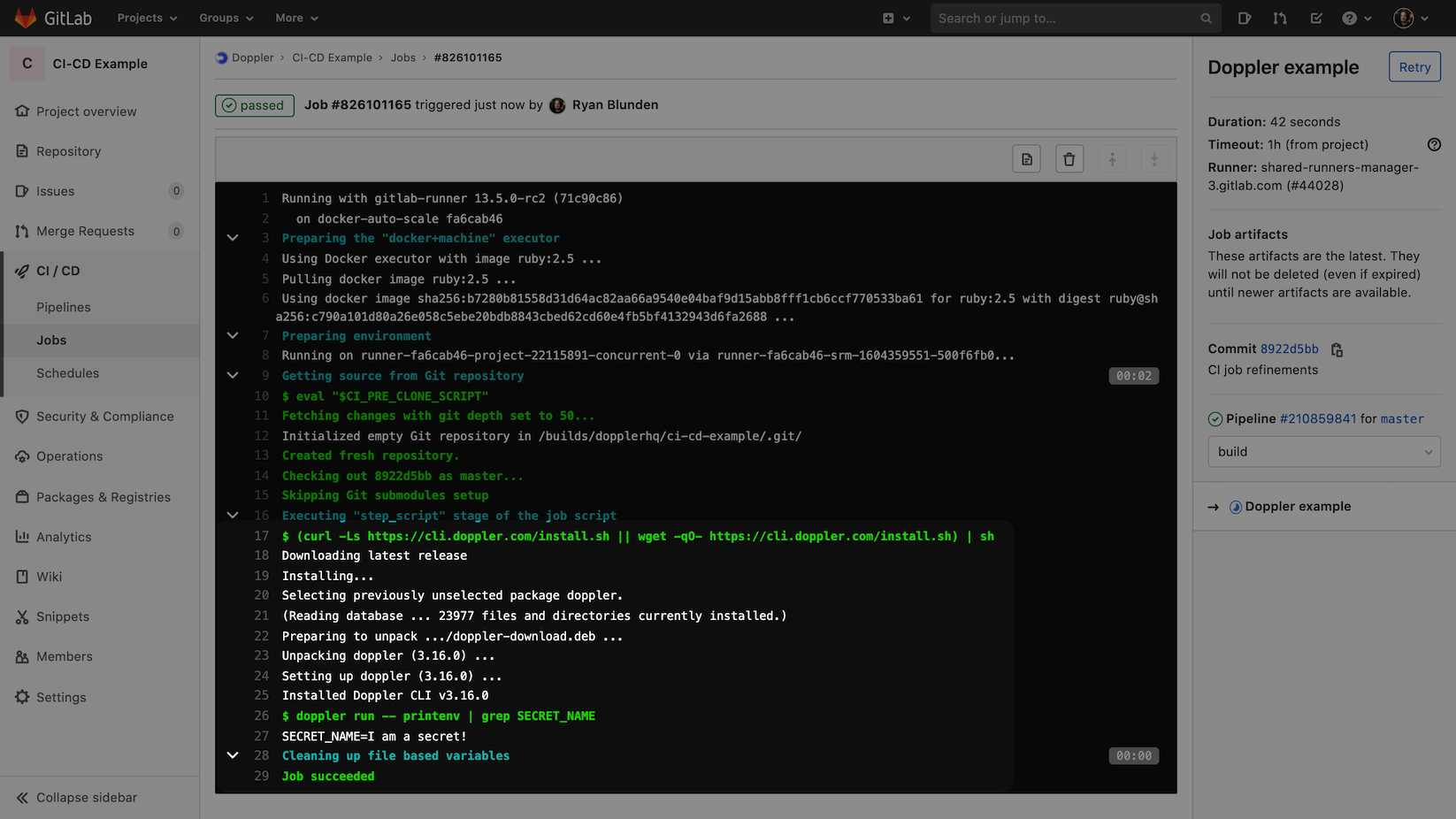Click the CI-CD Example project title
Image resolution: width=1456 pixels, height=819 pixels.
click(100, 64)
